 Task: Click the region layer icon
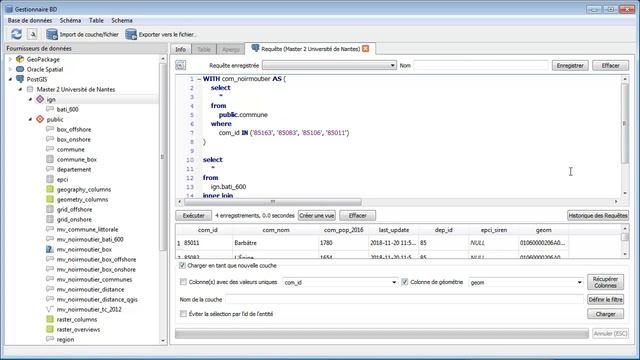(x=50, y=339)
